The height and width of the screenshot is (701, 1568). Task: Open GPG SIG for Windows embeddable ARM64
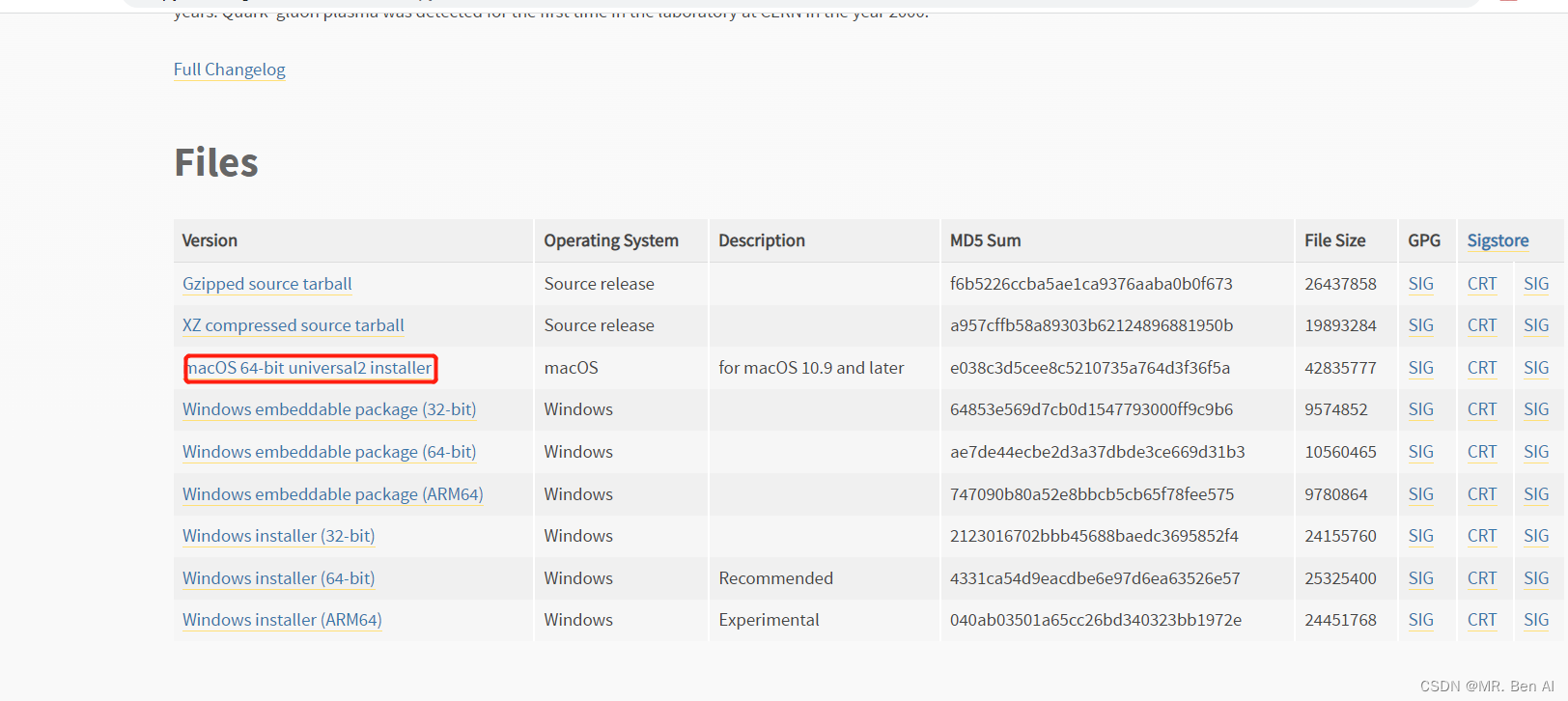pos(1420,494)
